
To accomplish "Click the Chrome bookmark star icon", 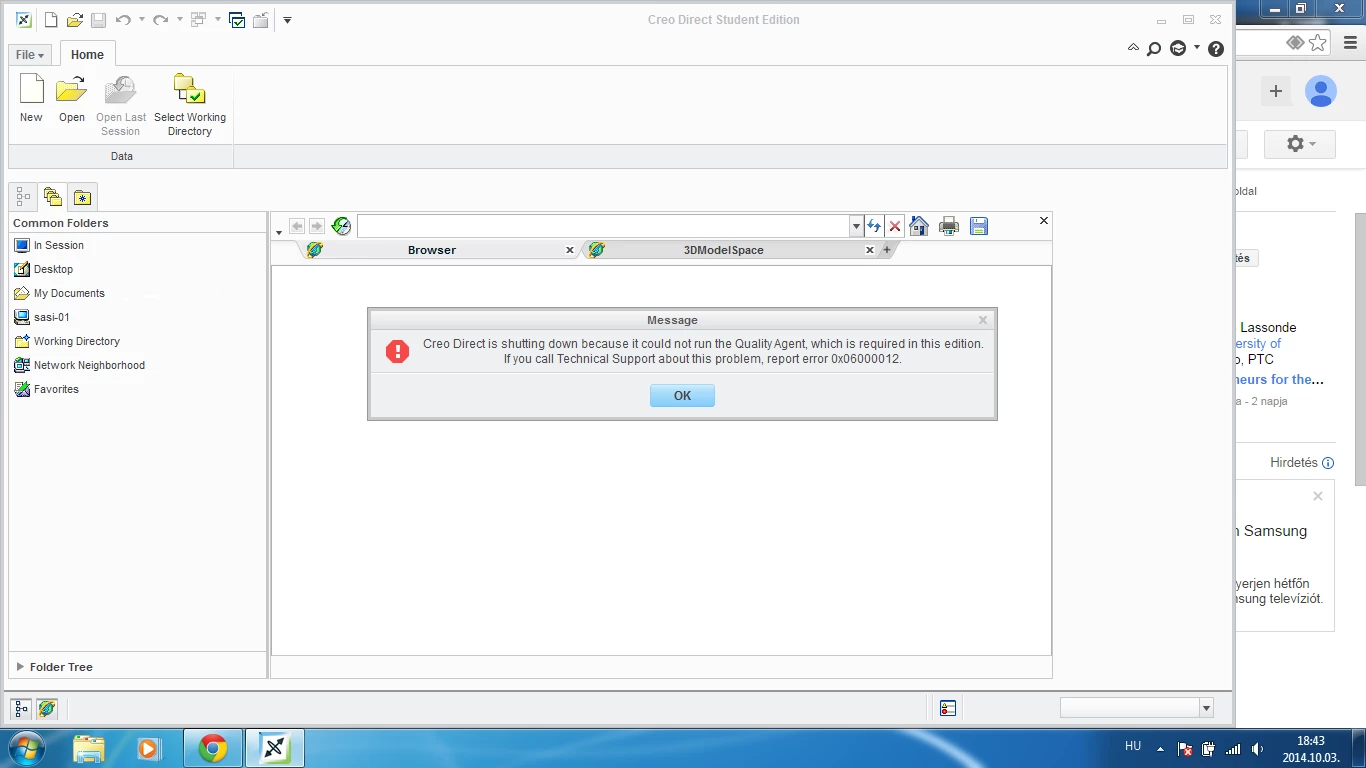I will (x=1318, y=43).
